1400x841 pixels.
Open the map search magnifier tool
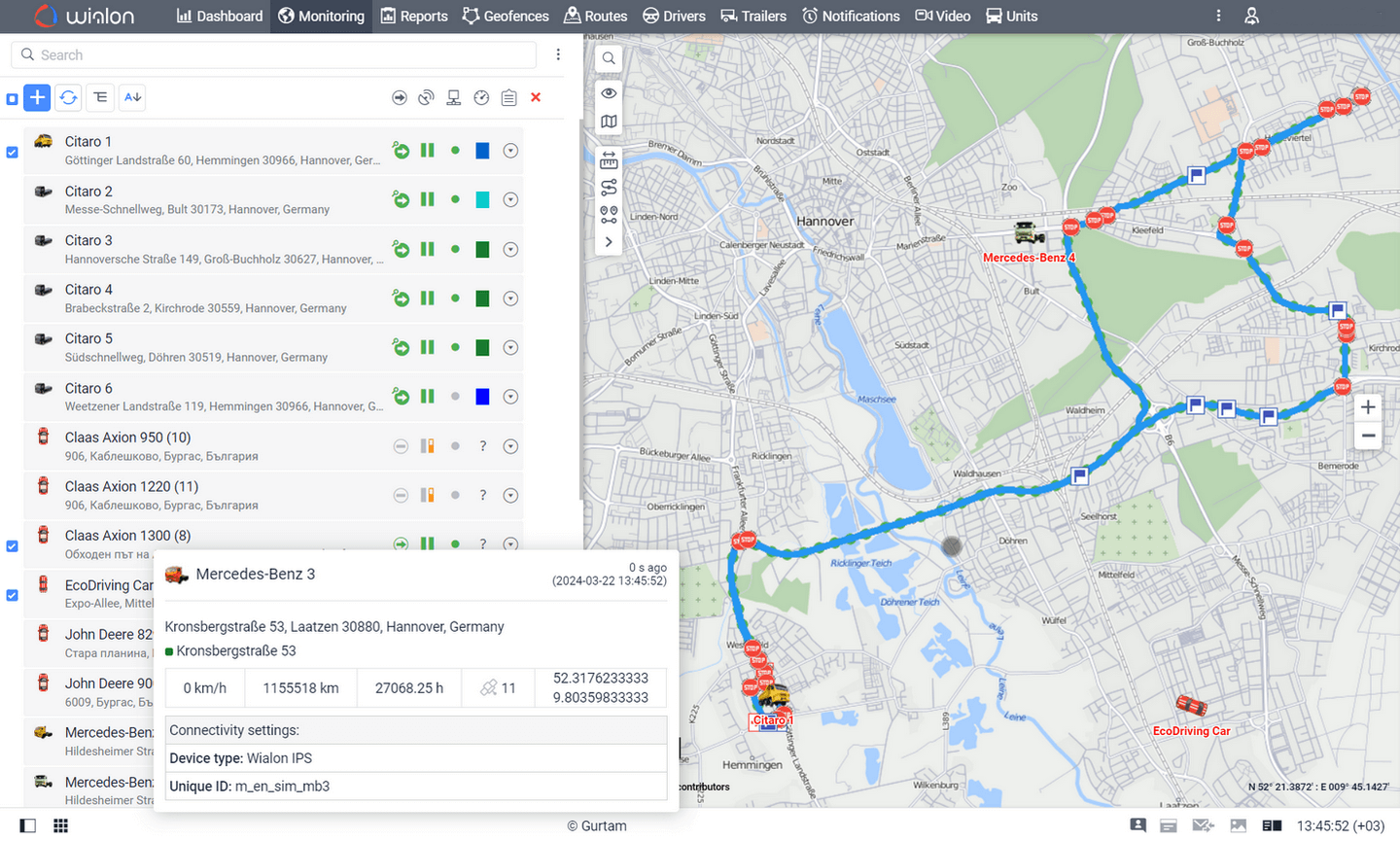pos(608,58)
